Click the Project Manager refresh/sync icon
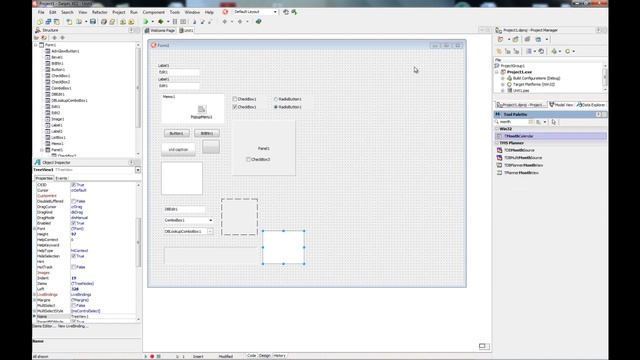This screenshot has height=360, width=640. 541,51
